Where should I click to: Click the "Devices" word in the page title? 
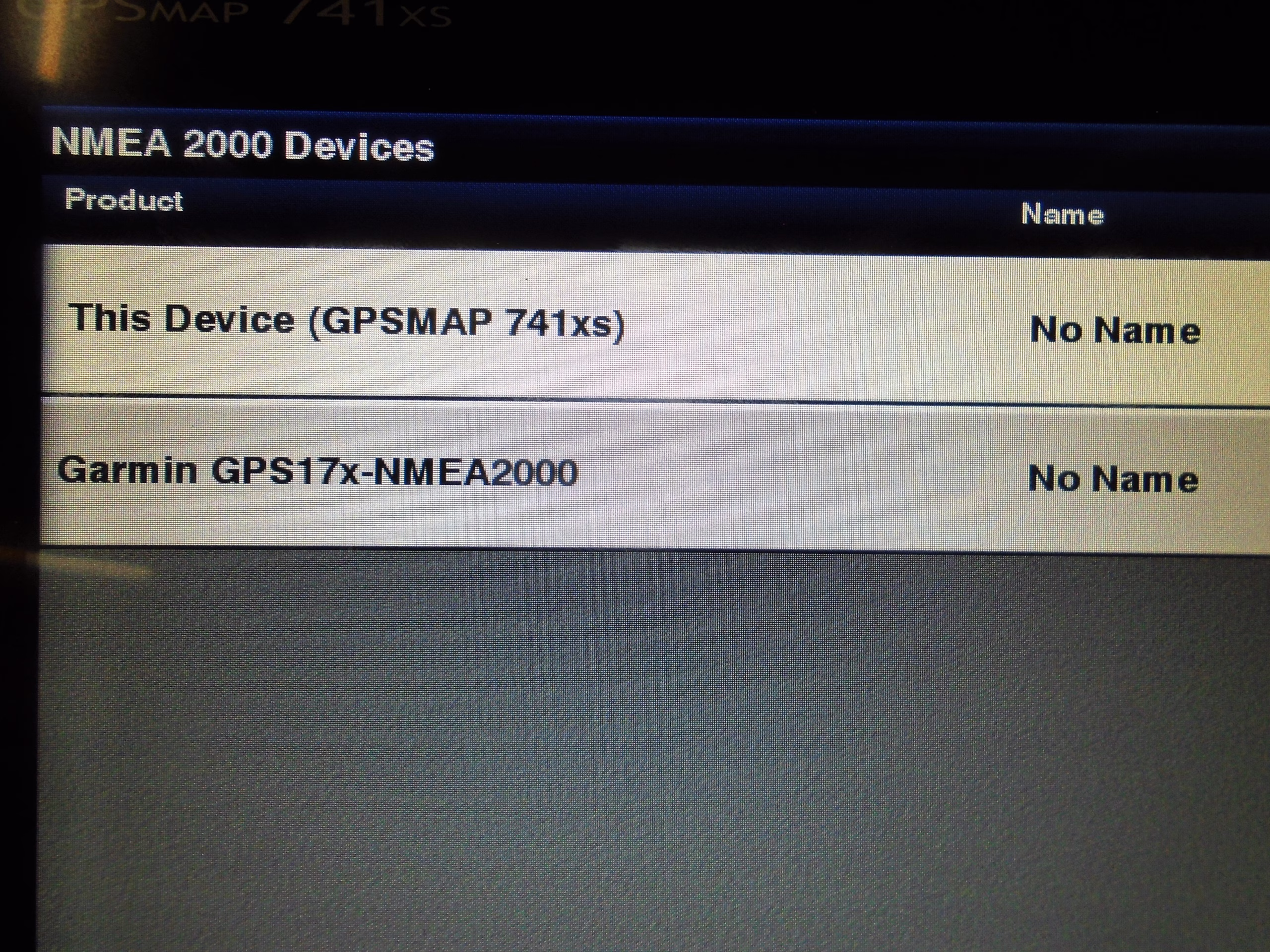point(359,147)
